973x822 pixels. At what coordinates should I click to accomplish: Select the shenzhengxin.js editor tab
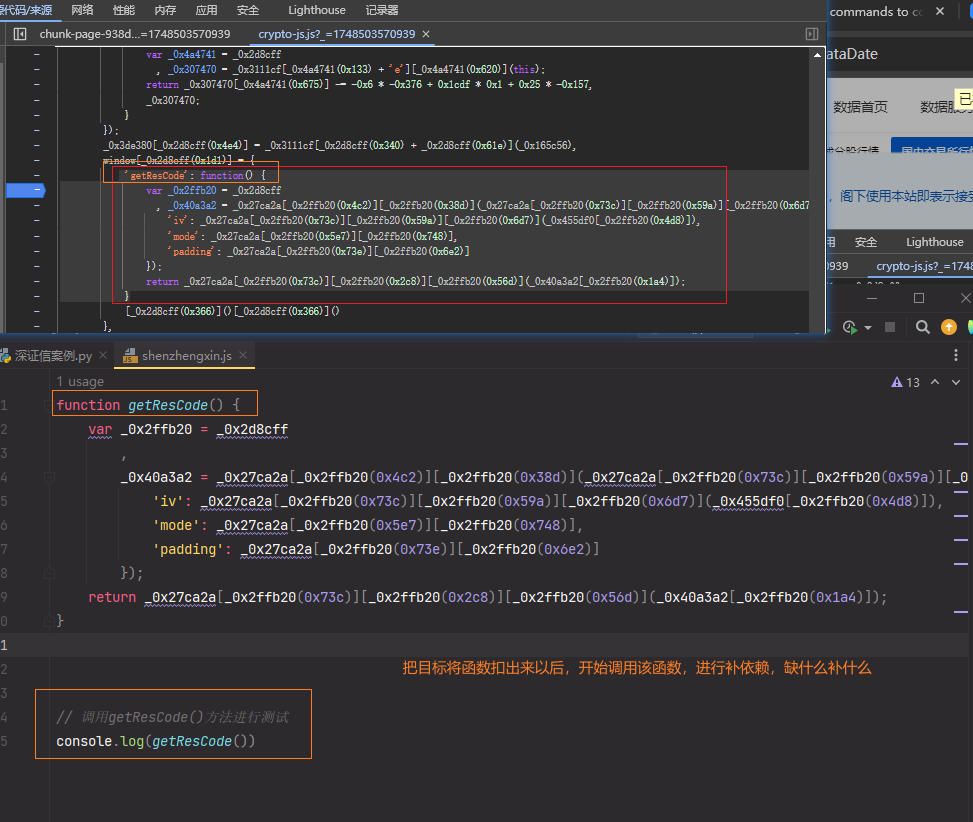pyautogui.click(x=186, y=355)
